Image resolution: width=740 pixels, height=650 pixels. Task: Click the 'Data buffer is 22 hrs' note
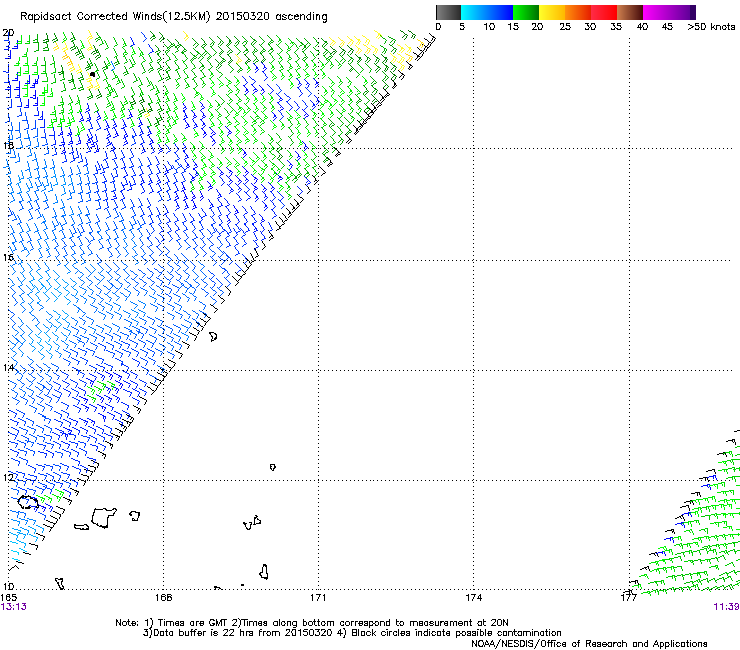238,633
